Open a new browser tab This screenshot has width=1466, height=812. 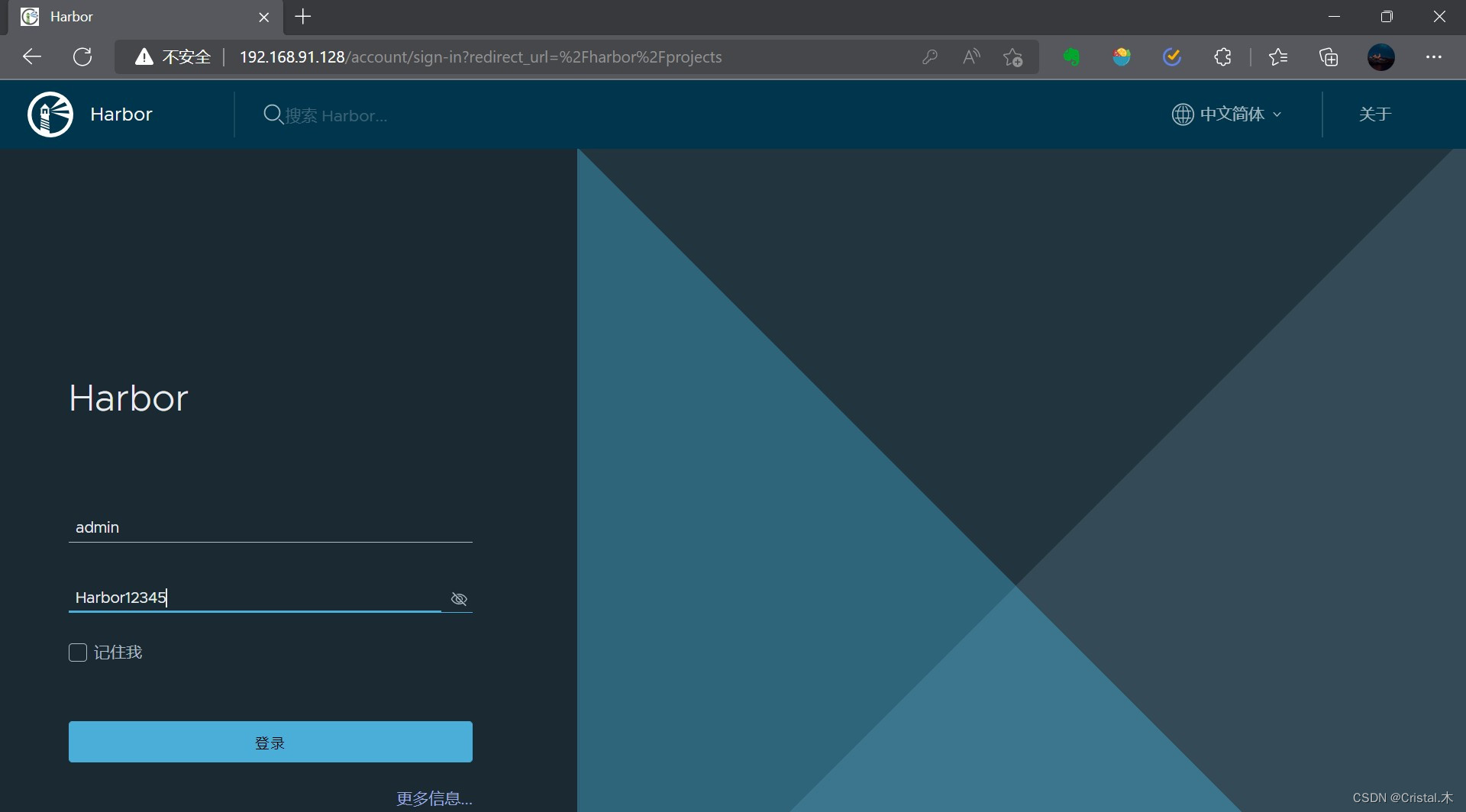pos(303,17)
